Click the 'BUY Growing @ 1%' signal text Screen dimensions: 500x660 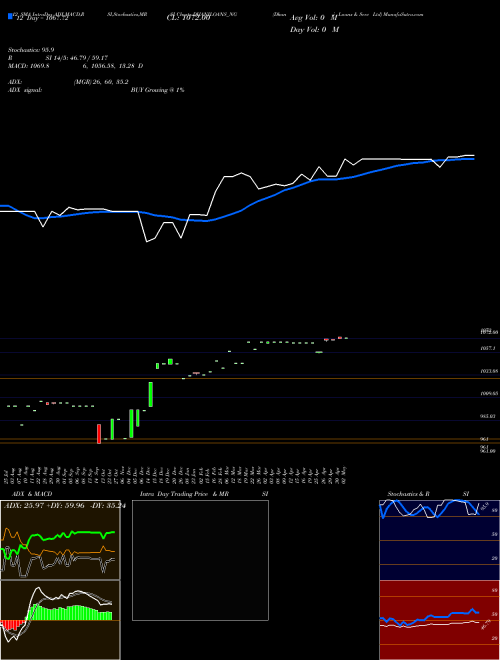pos(157,90)
